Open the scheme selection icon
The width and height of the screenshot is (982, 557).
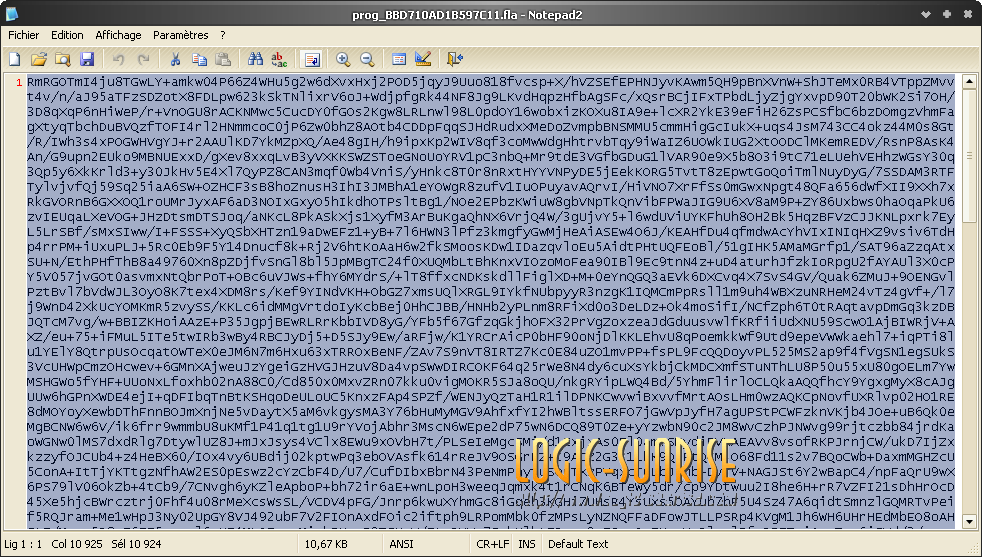tap(399, 60)
